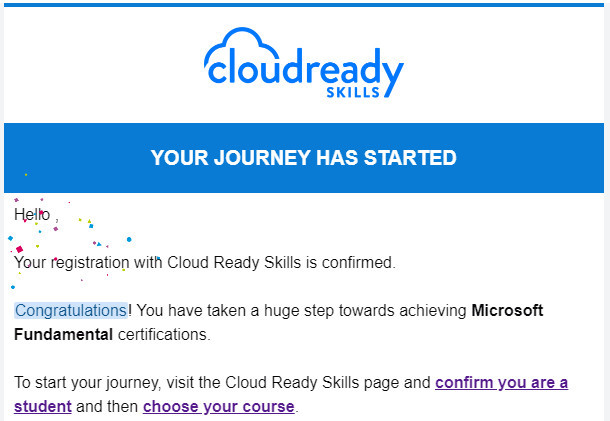610x421 pixels.
Task: Click the cloud outline above the logo
Action: (242, 43)
